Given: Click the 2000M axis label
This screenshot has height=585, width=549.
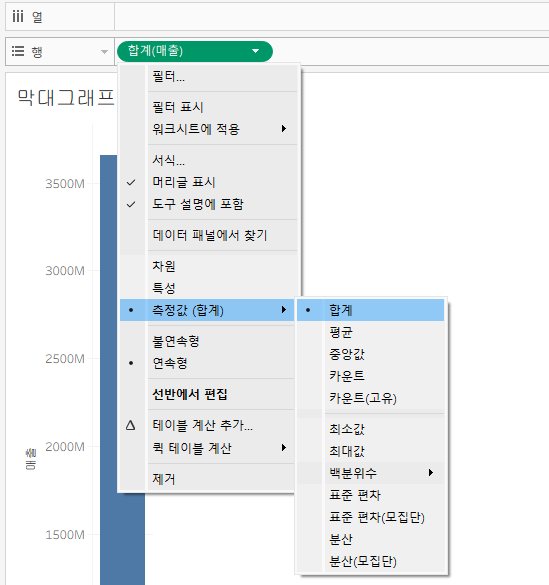Looking at the screenshot, I should click(x=65, y=447).
